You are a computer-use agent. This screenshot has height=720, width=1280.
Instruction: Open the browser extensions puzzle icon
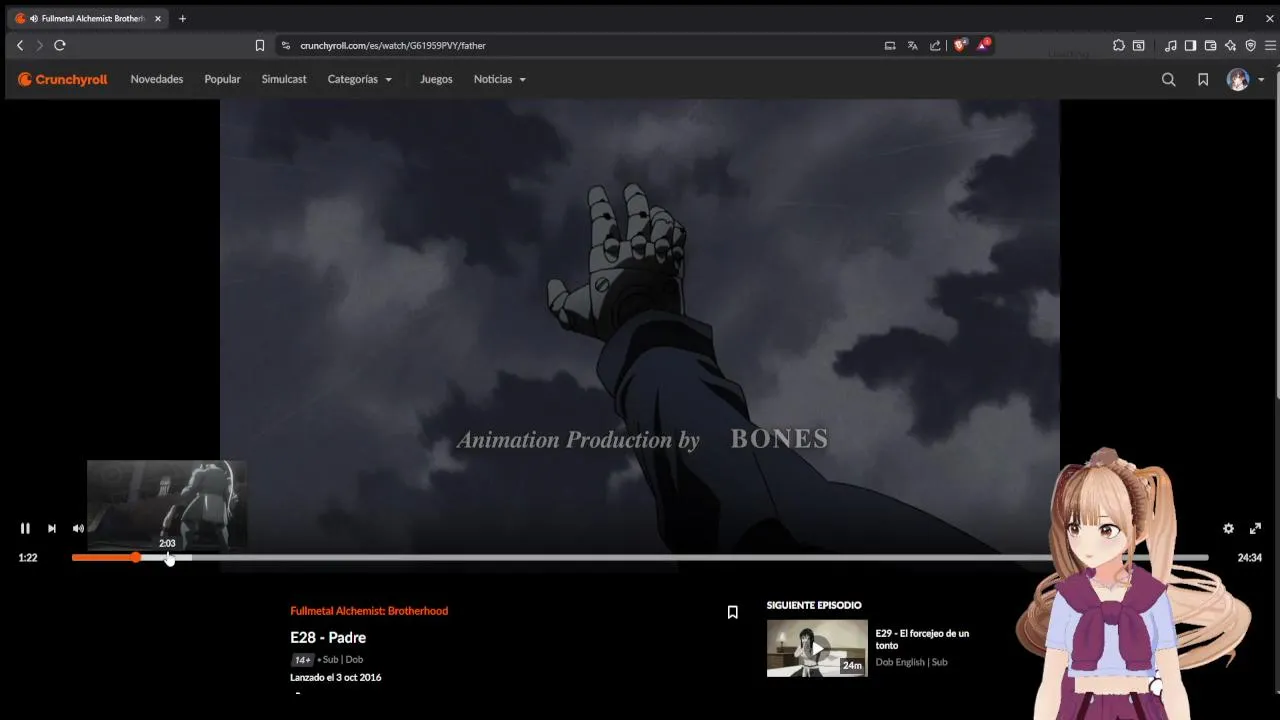pyautogui.click(x=1119, y=45)
